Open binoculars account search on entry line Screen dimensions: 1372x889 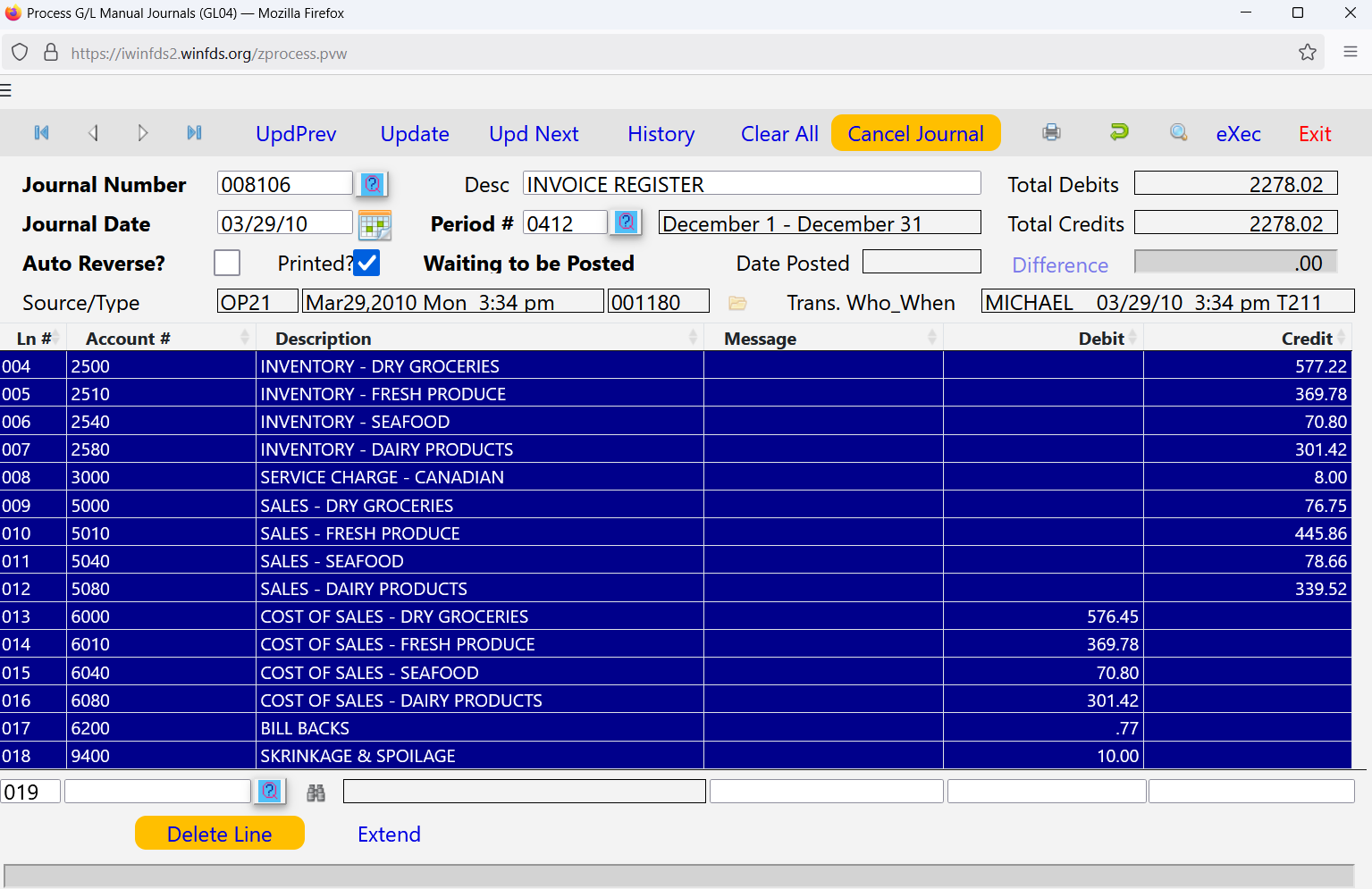click(x=316, y=793)
